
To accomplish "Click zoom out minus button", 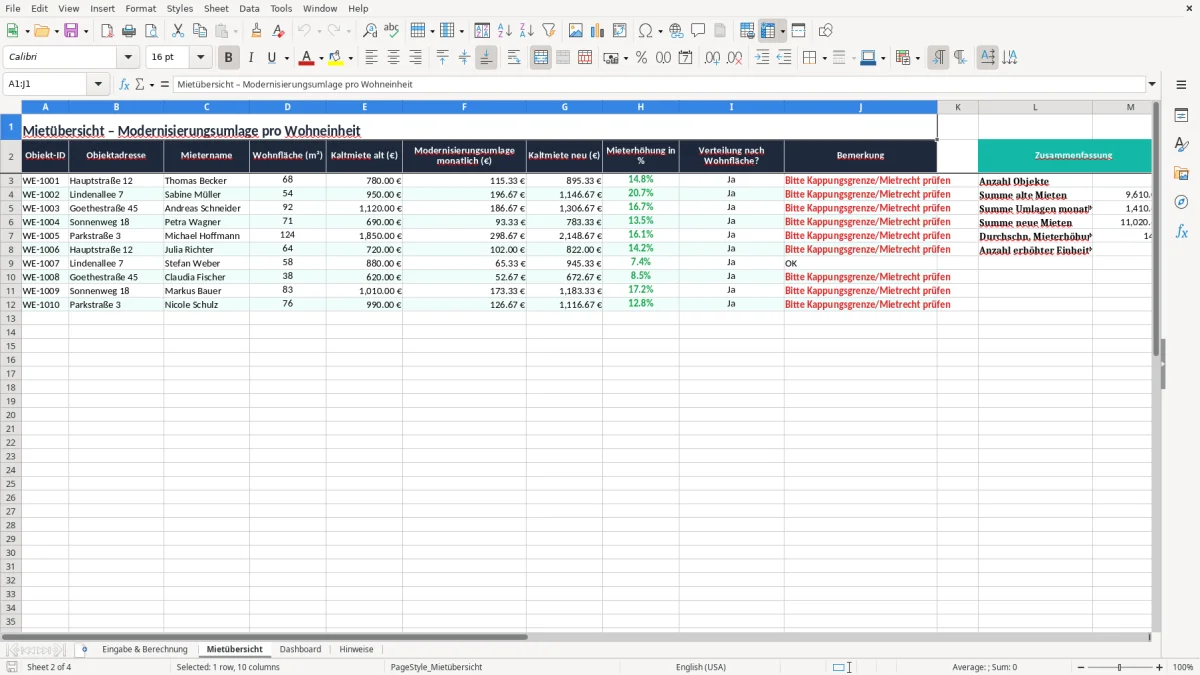I will [x=1080, y=667].
